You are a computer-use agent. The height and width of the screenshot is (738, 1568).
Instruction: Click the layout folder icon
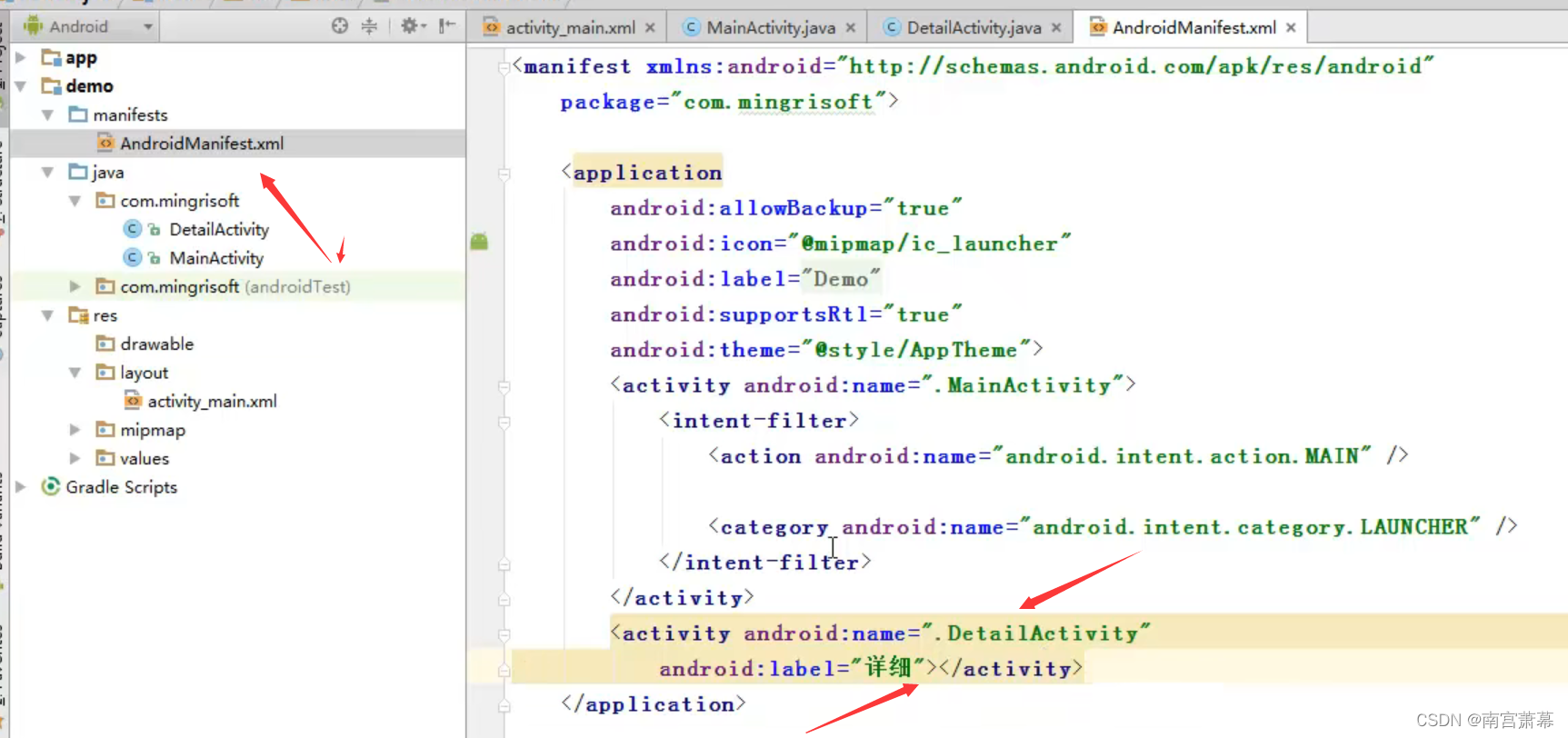(105, 373)
